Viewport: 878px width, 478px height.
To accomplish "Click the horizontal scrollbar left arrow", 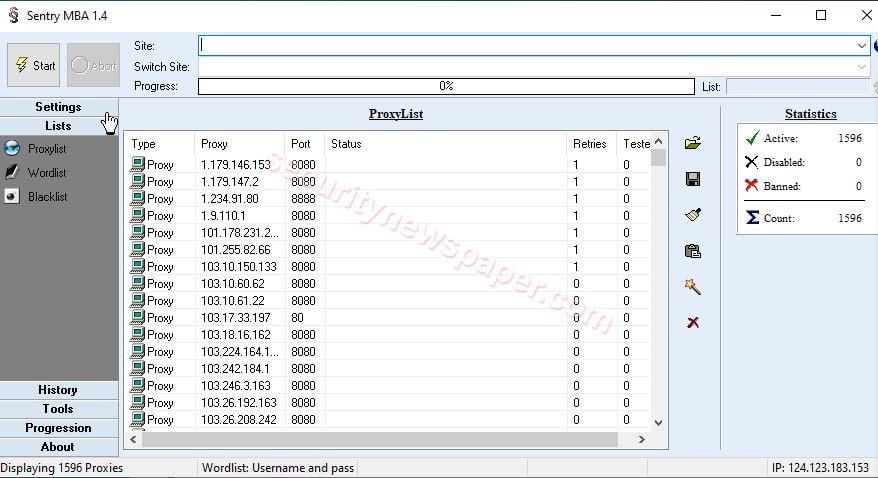I will pos(133,439).
